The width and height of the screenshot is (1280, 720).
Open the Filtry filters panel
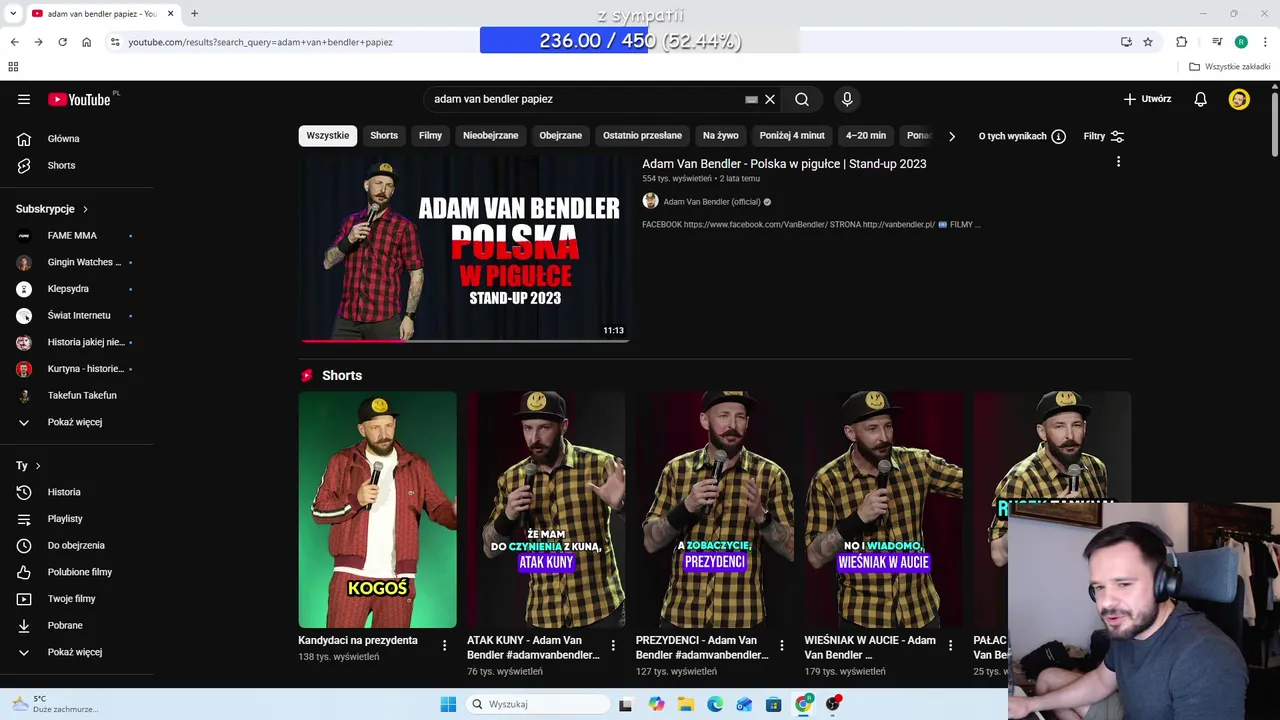[1104, 136]
